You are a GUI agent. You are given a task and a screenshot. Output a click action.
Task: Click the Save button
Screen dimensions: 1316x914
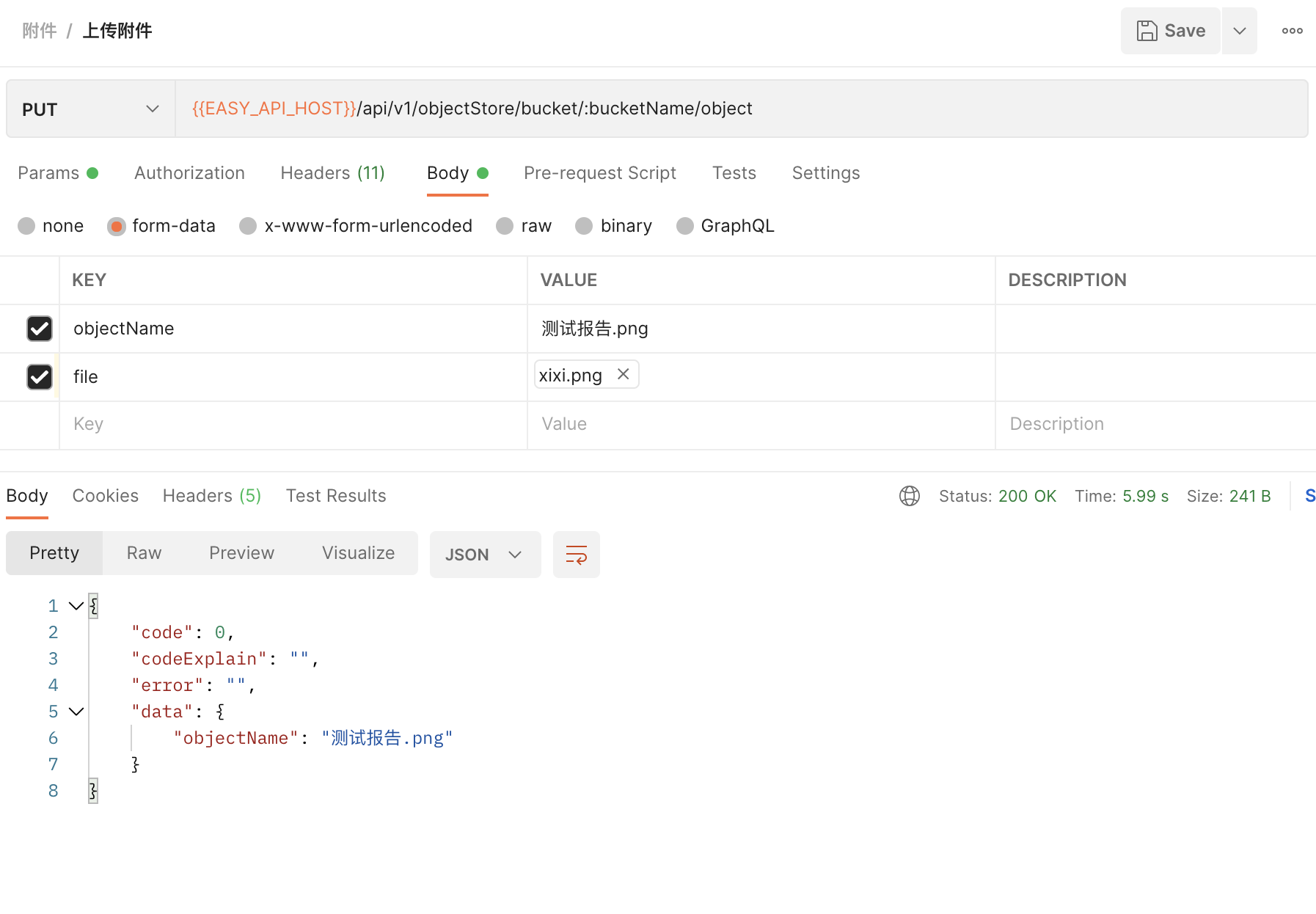click(1170, 31)
